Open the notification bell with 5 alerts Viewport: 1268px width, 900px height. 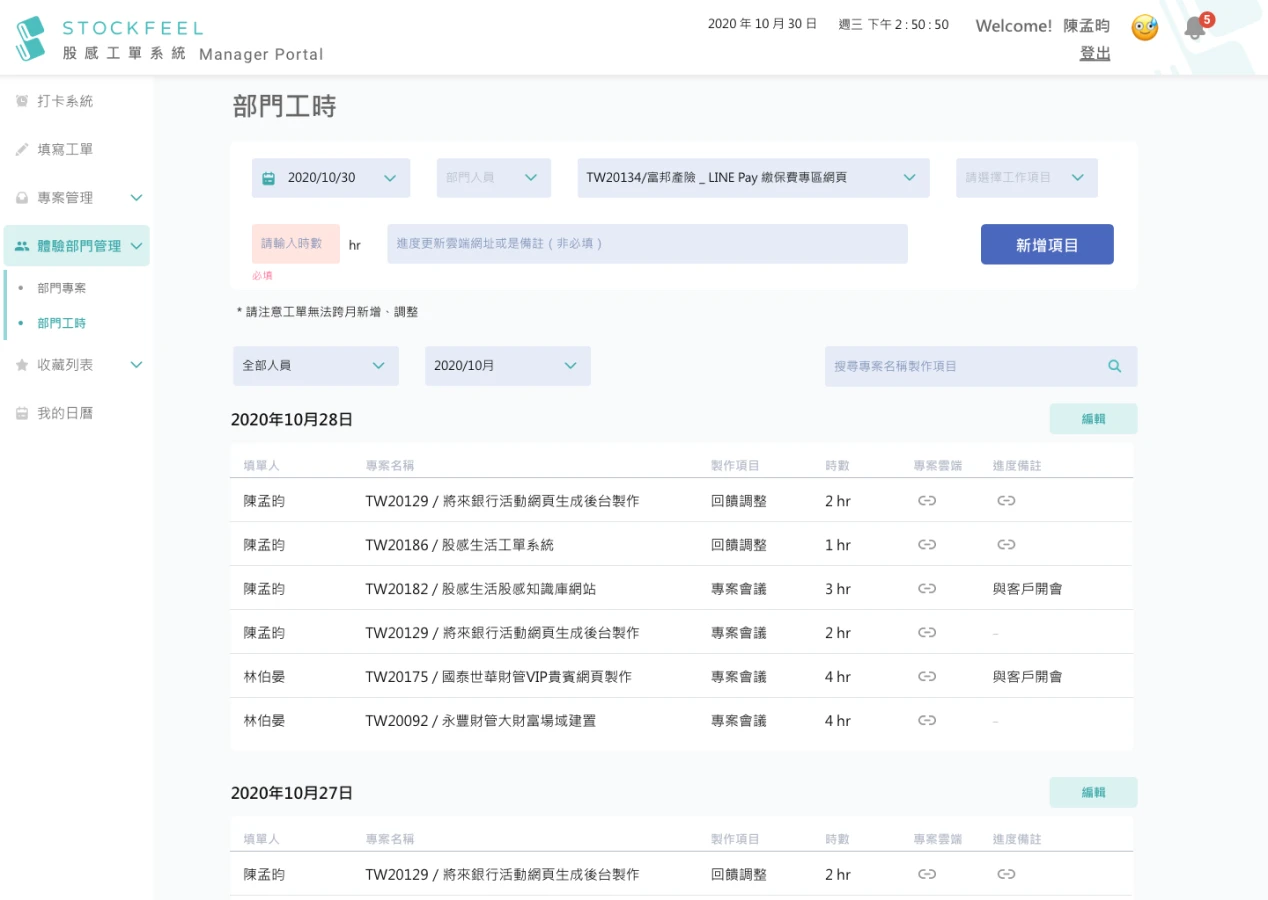[x=1195, y=27]
